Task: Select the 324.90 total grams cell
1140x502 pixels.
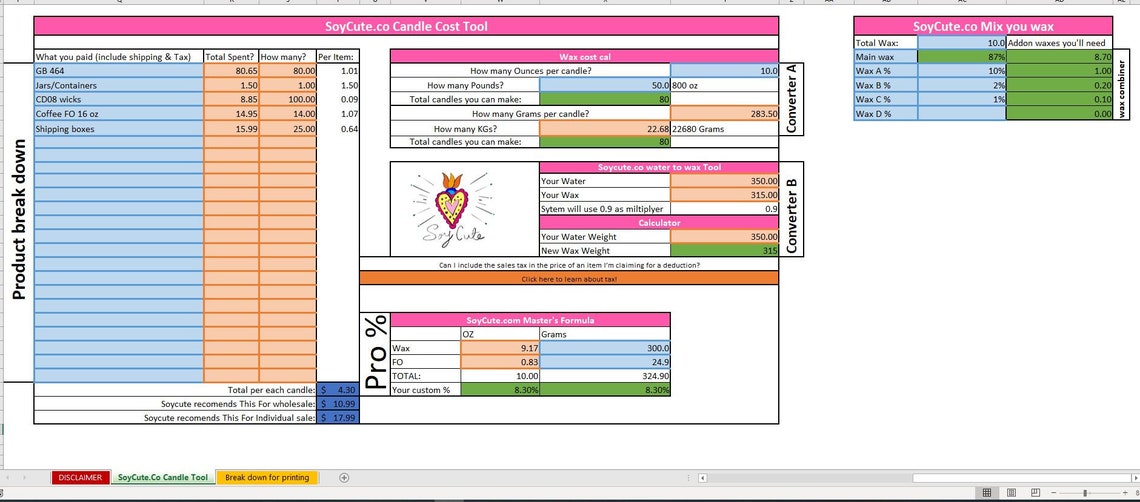Action: (605, 375)
